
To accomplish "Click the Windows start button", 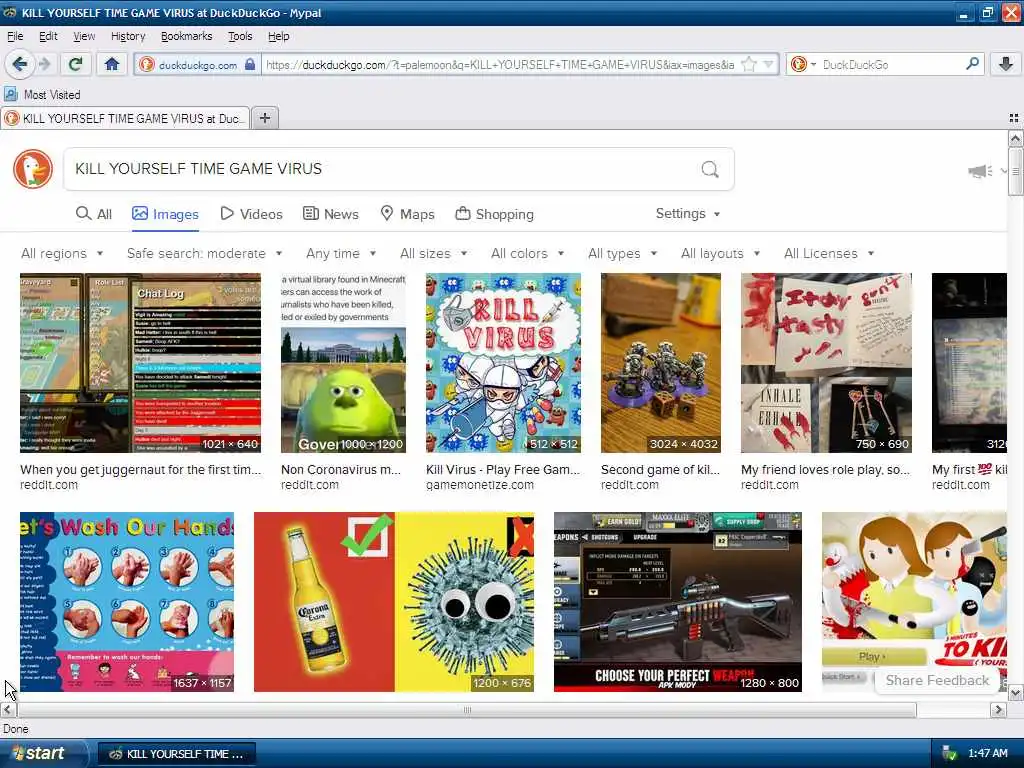I will 43,754.
